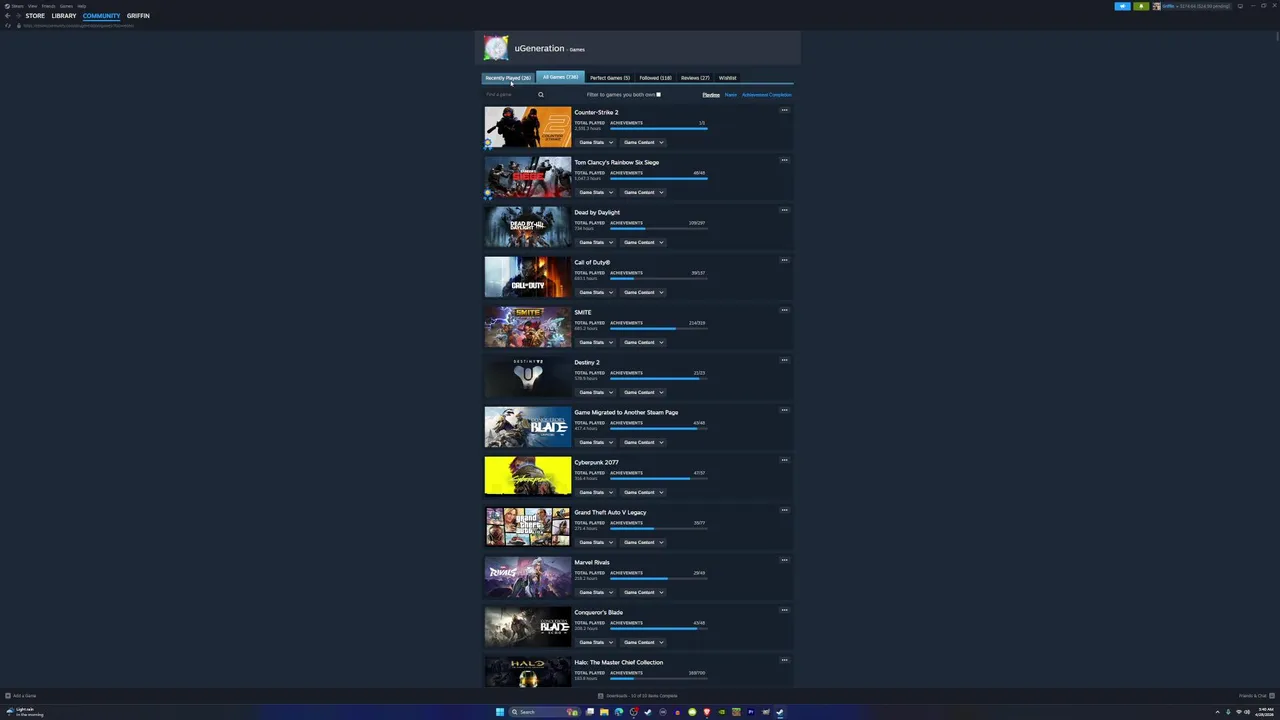This screenshot has width=1280, height=720.
Task: Toggle the Filter to games you both own checkbox
Action: click(658, 95)
